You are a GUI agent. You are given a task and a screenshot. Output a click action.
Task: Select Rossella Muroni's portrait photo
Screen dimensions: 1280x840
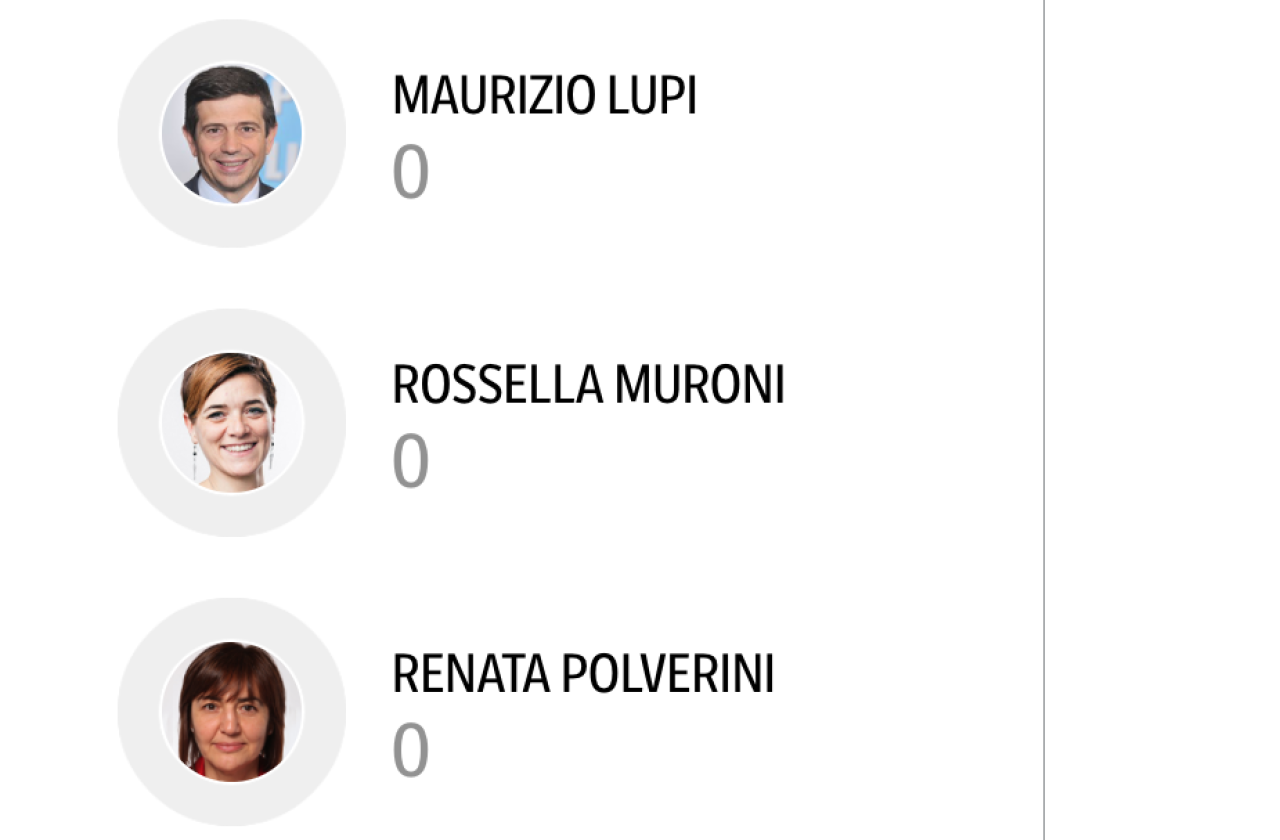point(232,422)
